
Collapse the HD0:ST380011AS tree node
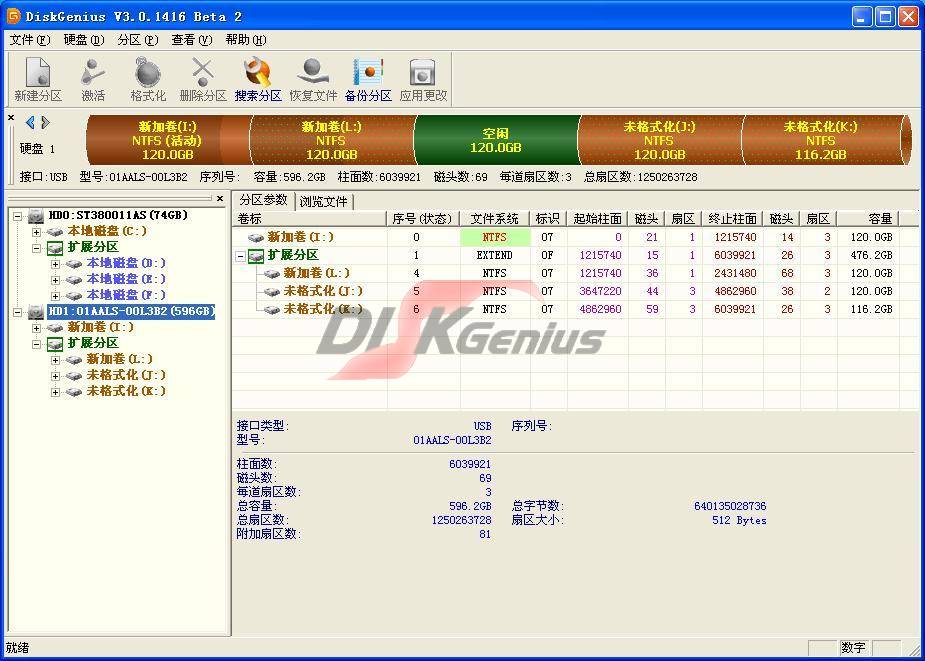pyautogui.click(x=18, y=216)
